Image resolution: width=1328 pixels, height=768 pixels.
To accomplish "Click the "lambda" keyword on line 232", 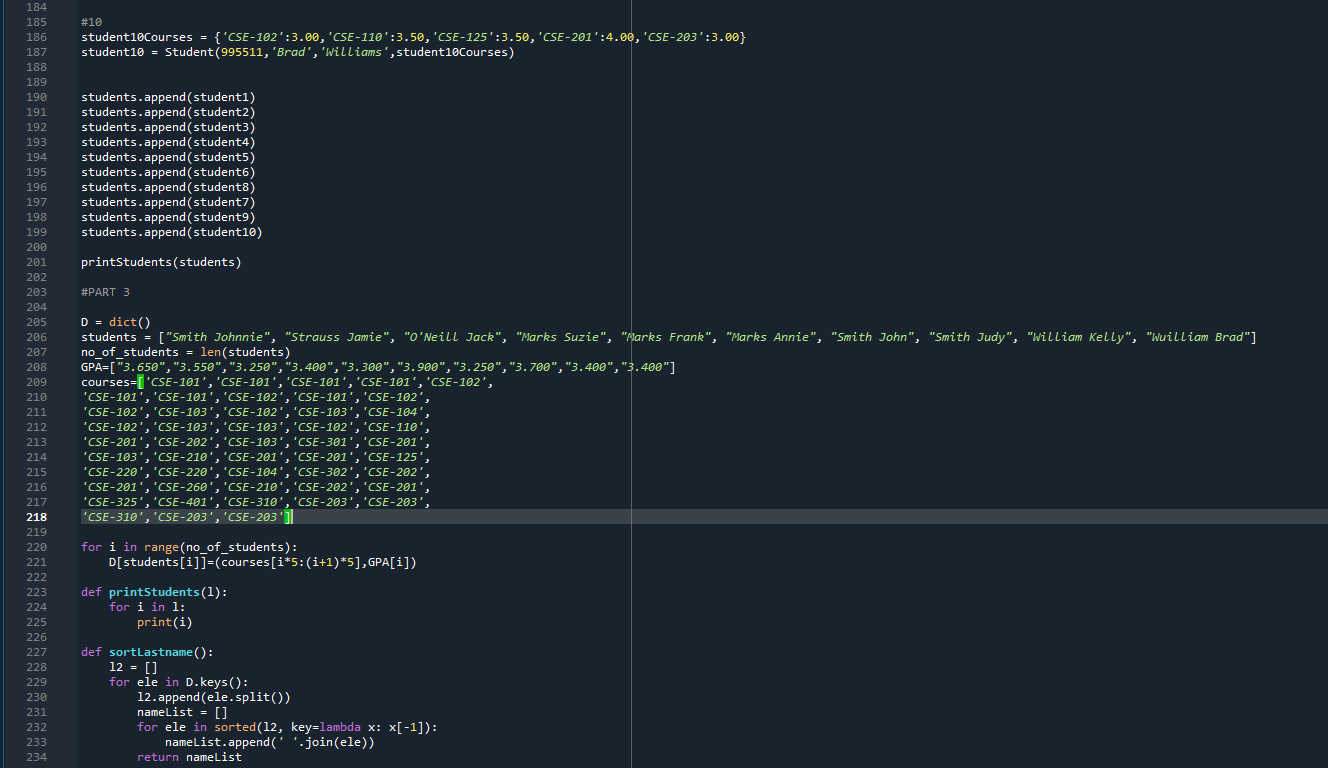I will (x=340, y=726).
